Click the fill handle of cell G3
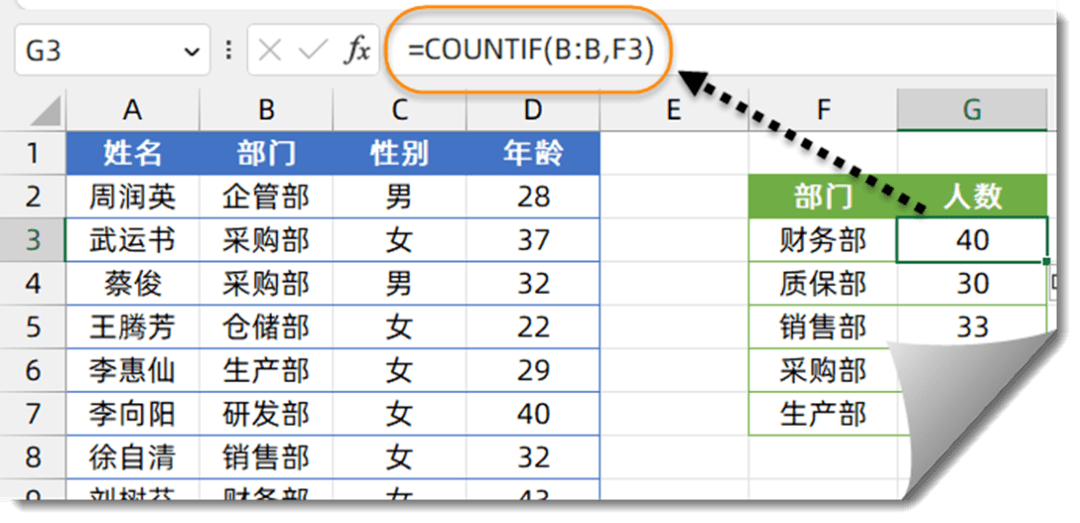Image resolution: width=1080 pixels, height=523 pixels. tap(1047, 262)
